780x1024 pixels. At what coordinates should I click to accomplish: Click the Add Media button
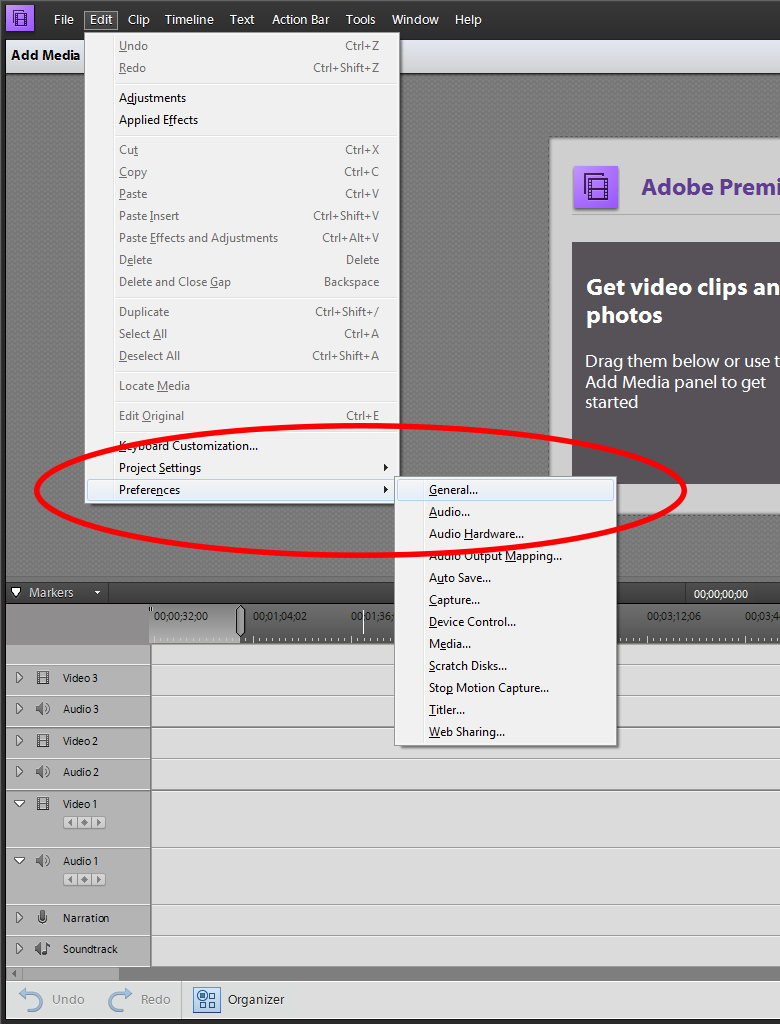coord(45,56)
